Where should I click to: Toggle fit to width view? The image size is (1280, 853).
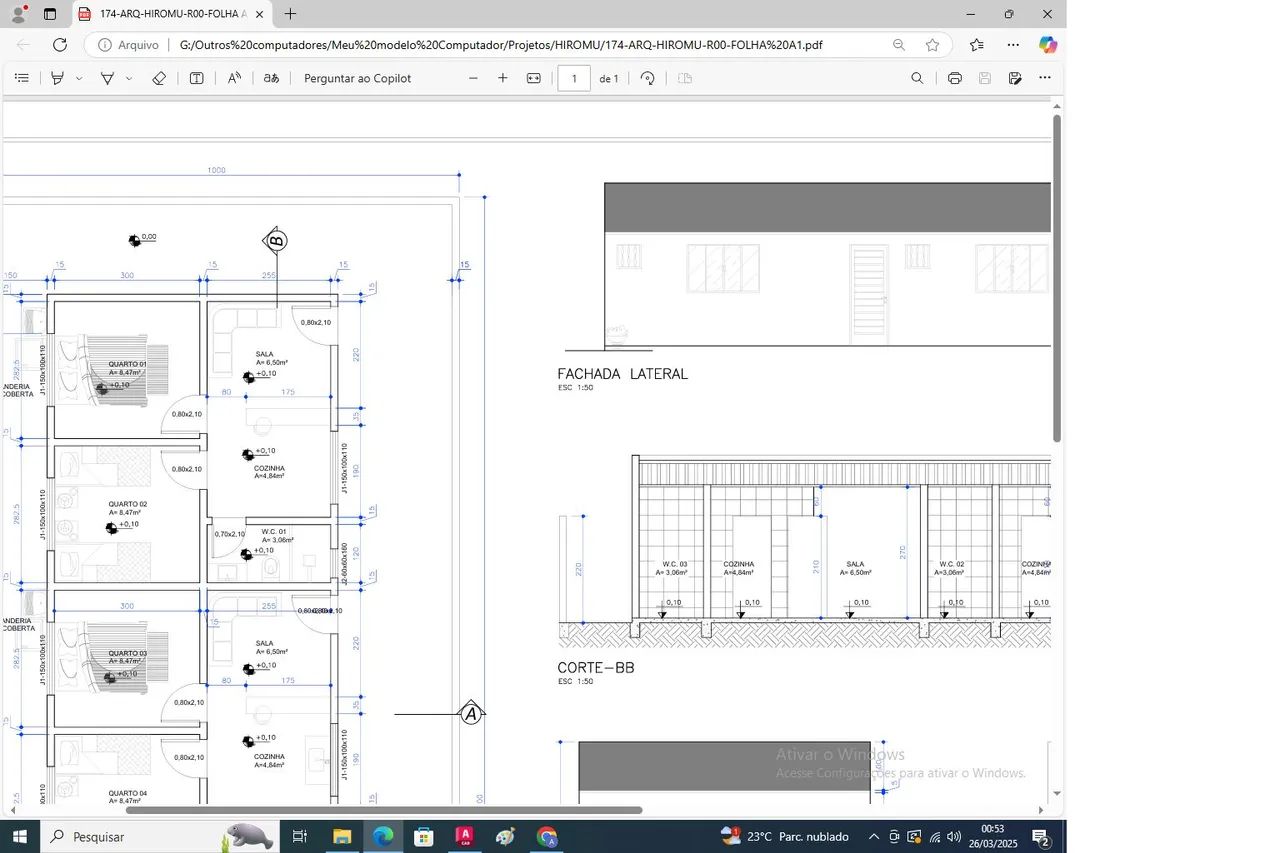(x=534, y=78)
